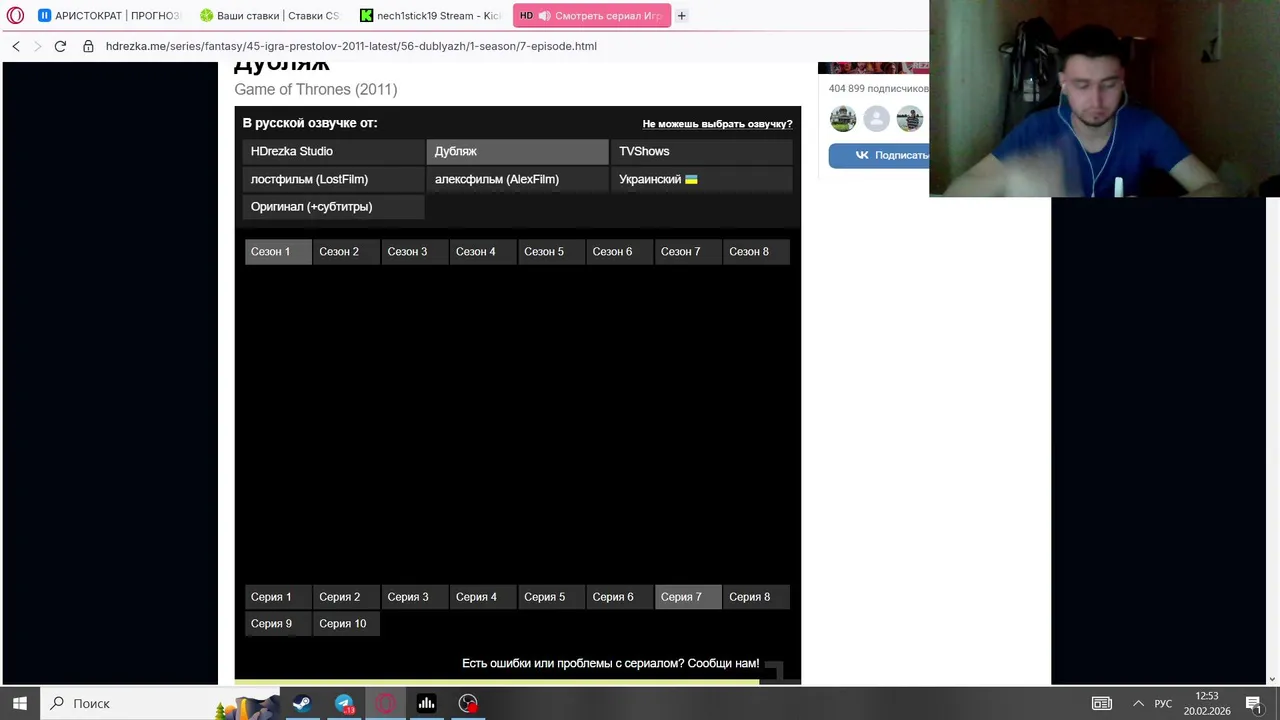The width and height of the screenshot is (1280, 720).
Task: Reload the current page
Action: 60,46
